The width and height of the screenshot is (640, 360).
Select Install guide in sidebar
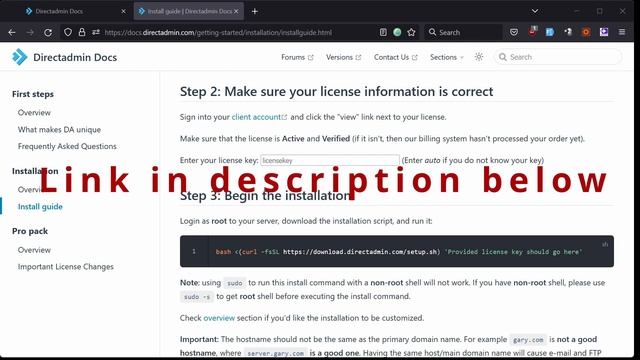[x=40, y=207]
